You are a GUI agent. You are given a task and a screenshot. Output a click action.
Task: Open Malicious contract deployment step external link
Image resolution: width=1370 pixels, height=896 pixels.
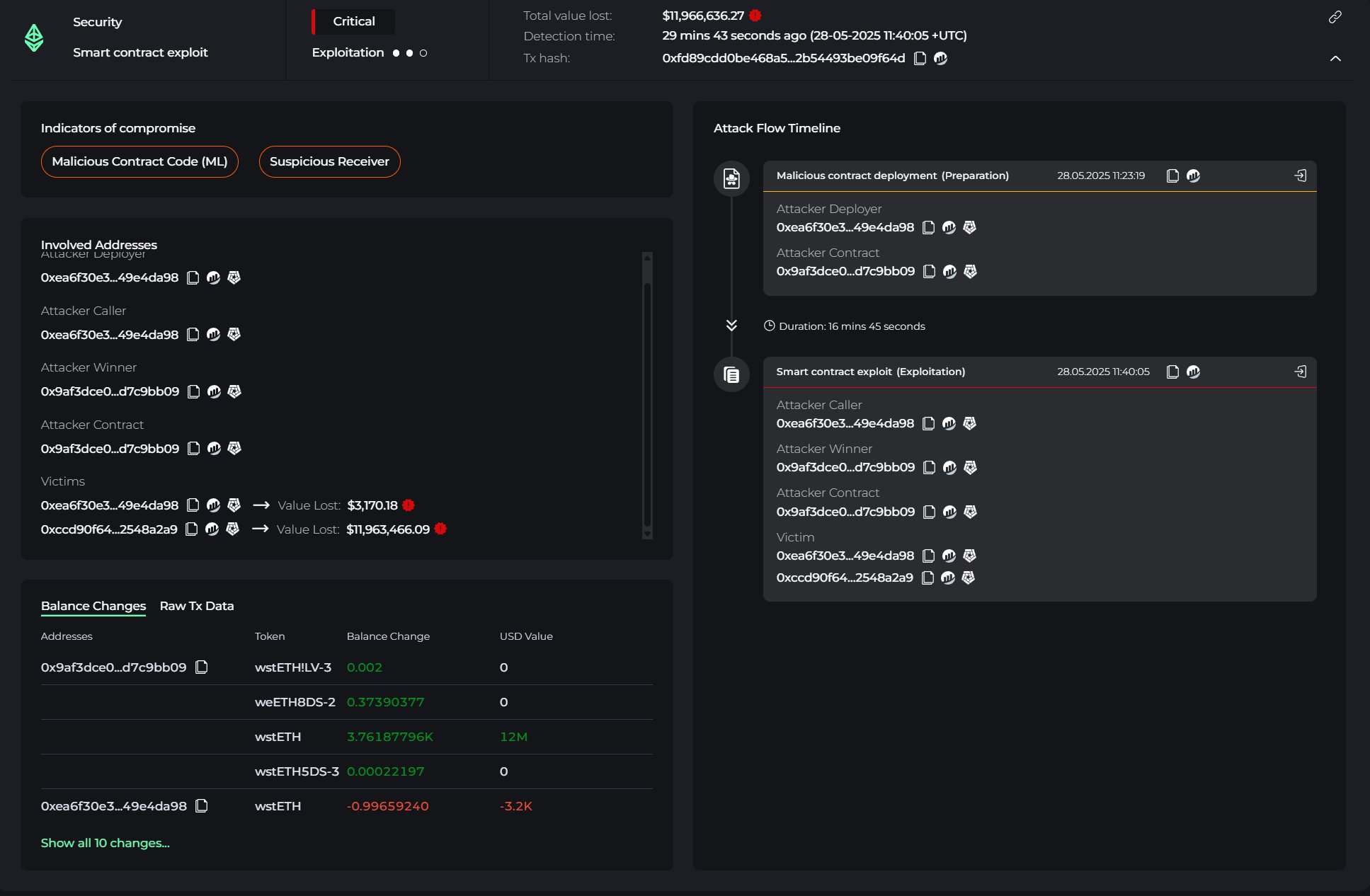1301,176
